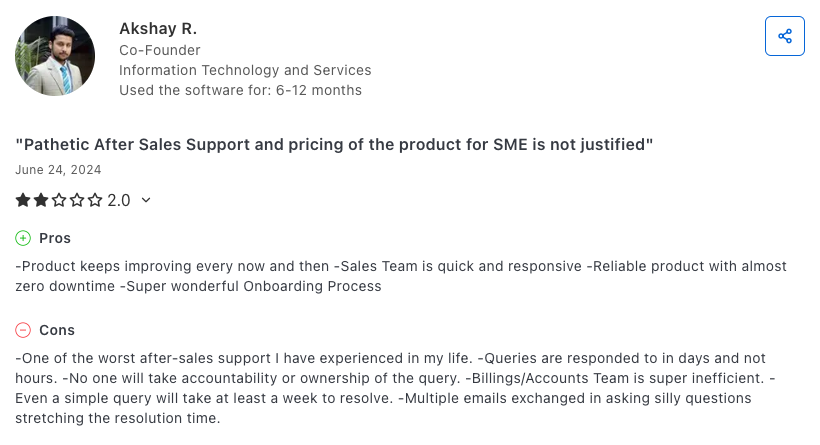Click the green plus icon beside Pros
Screen dimensions: 820x445
point(23,238)
